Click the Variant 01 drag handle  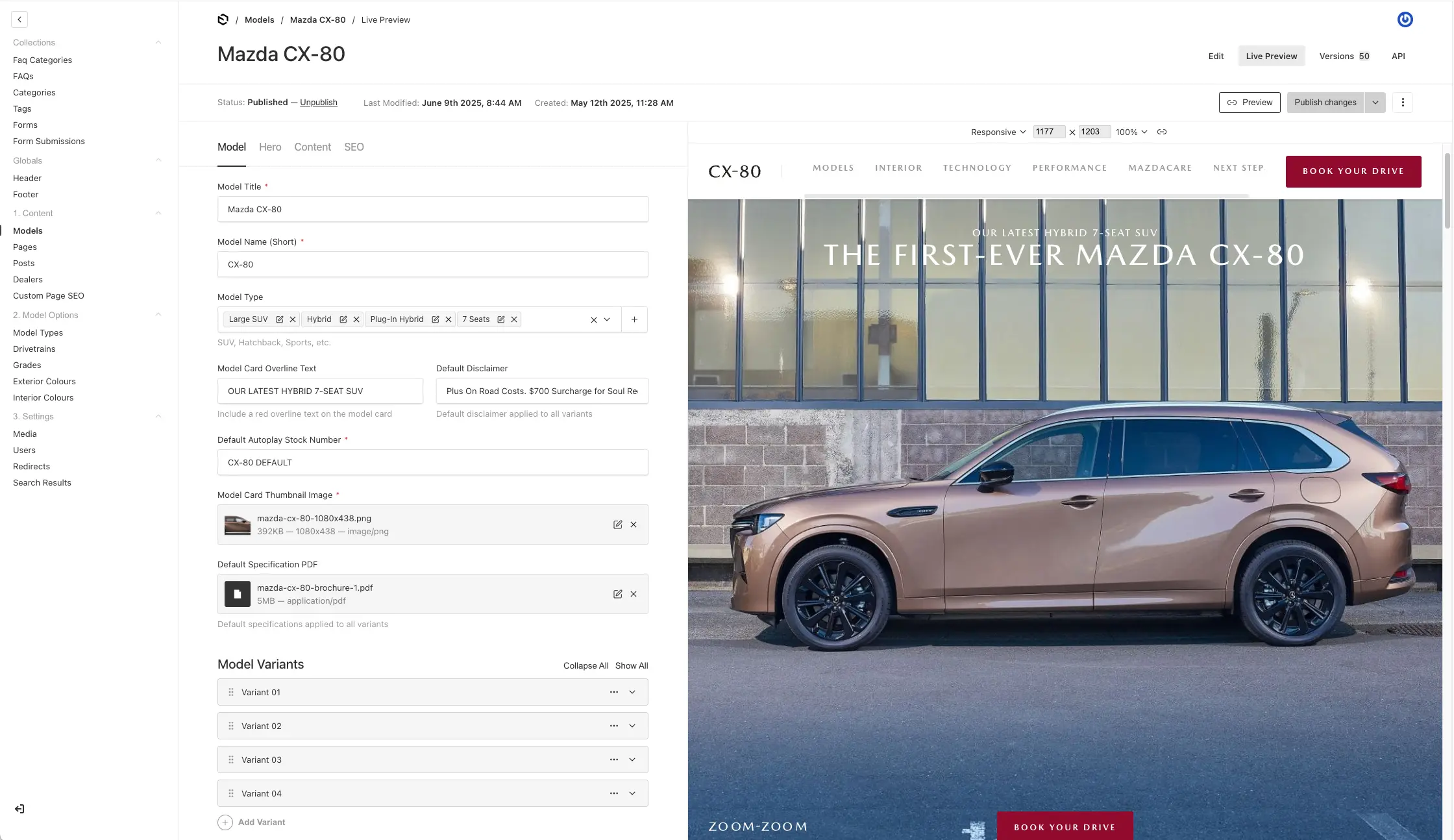click(x=231, y=692)
